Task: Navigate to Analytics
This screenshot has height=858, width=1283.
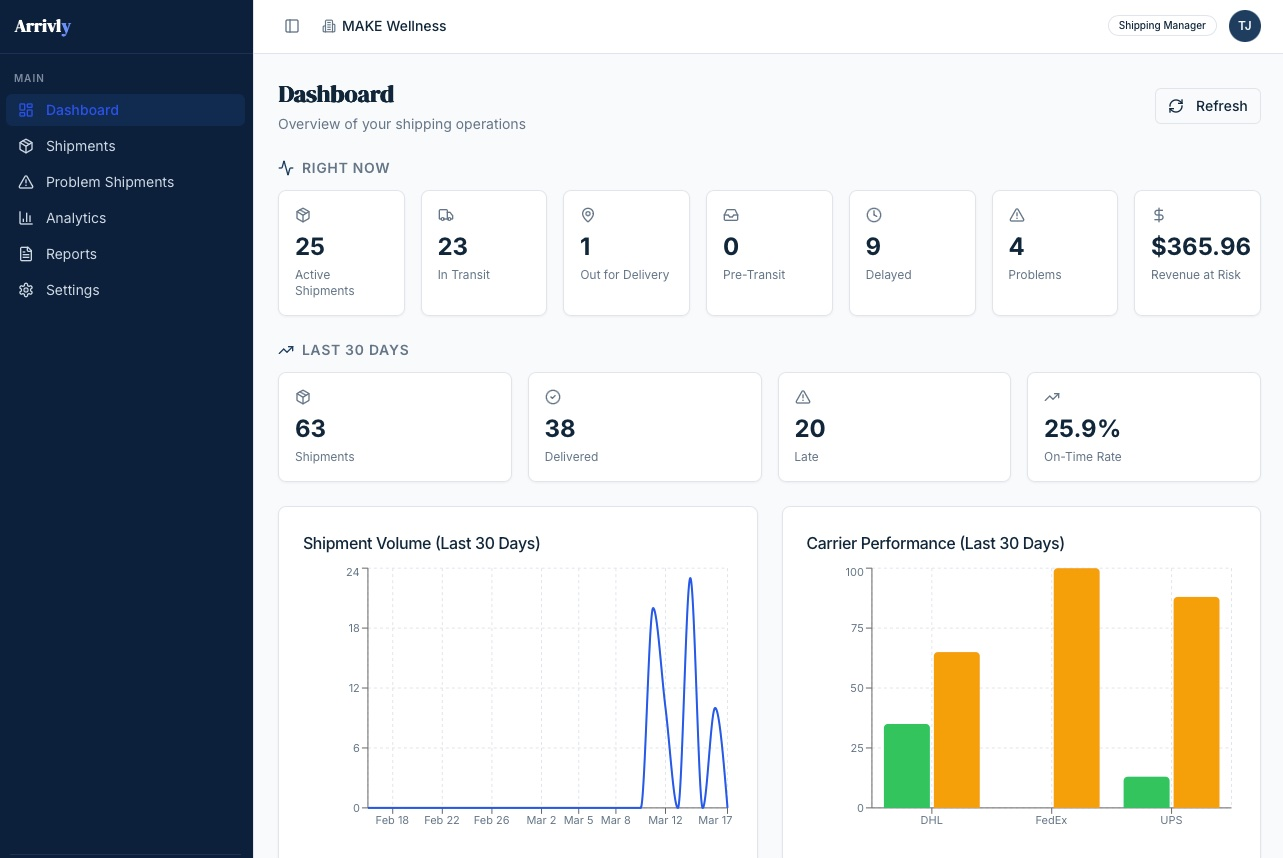Action: click(x=125, y=218)
